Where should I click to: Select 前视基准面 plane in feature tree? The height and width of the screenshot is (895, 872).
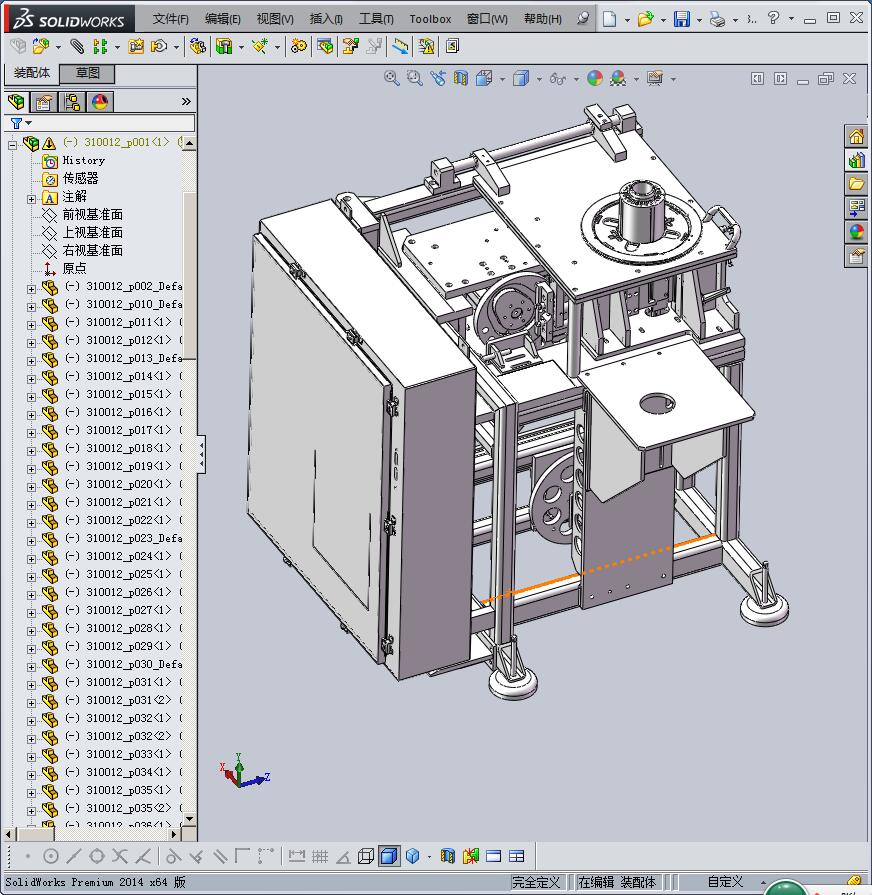[x=92, y=215]
